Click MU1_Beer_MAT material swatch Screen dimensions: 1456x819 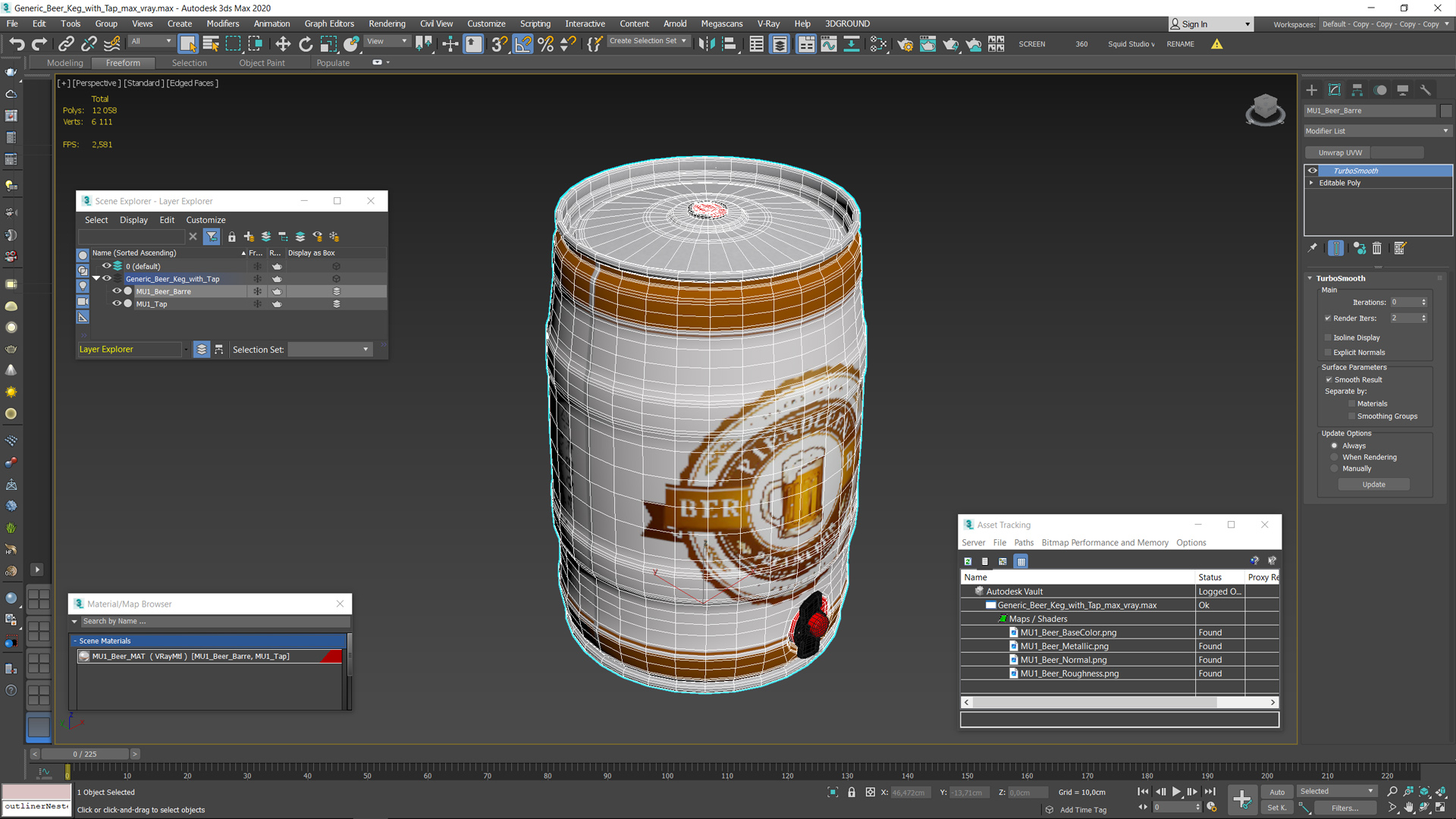(84, 656)
